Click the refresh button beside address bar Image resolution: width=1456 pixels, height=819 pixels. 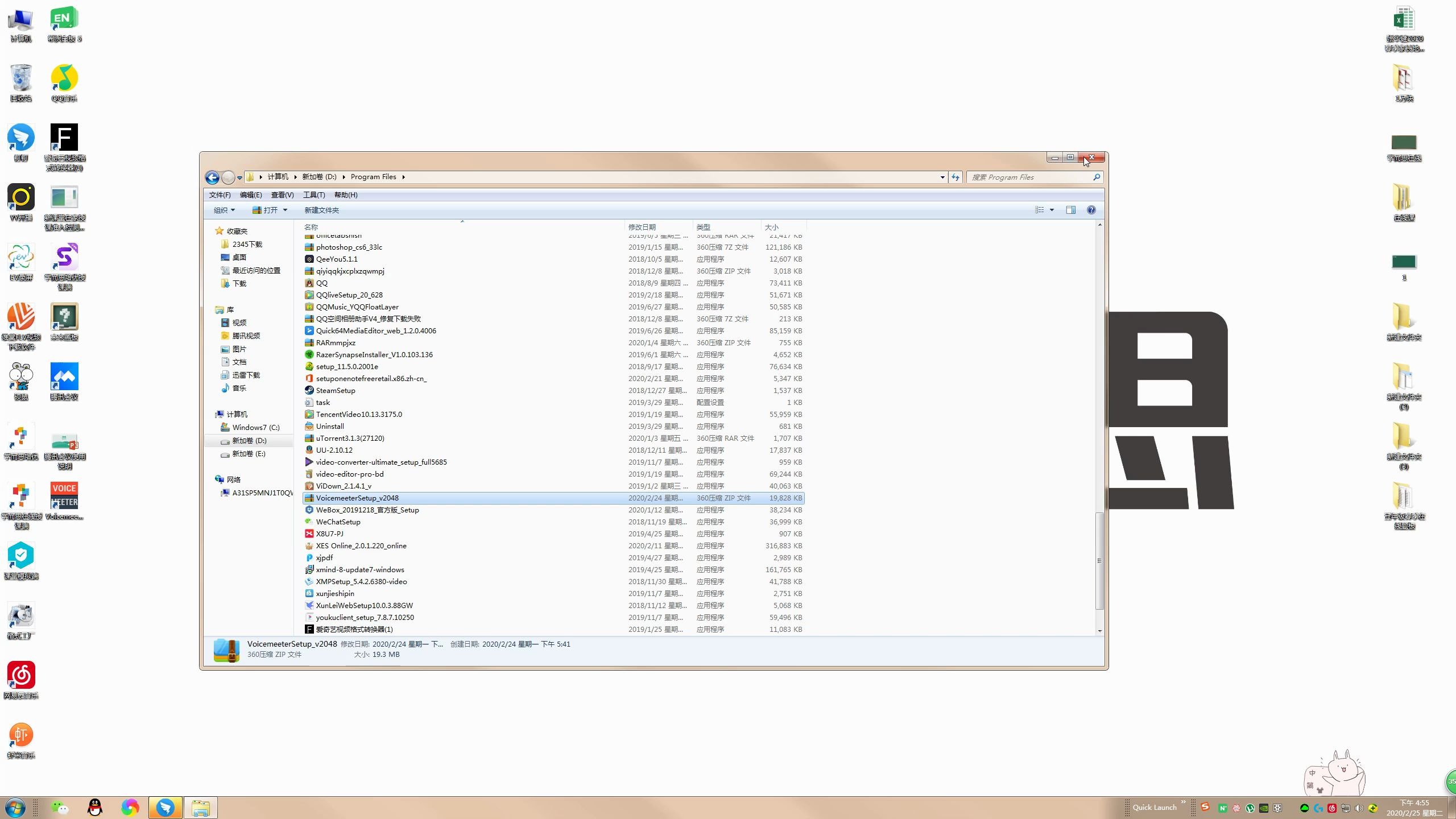(x=955, y=177)
